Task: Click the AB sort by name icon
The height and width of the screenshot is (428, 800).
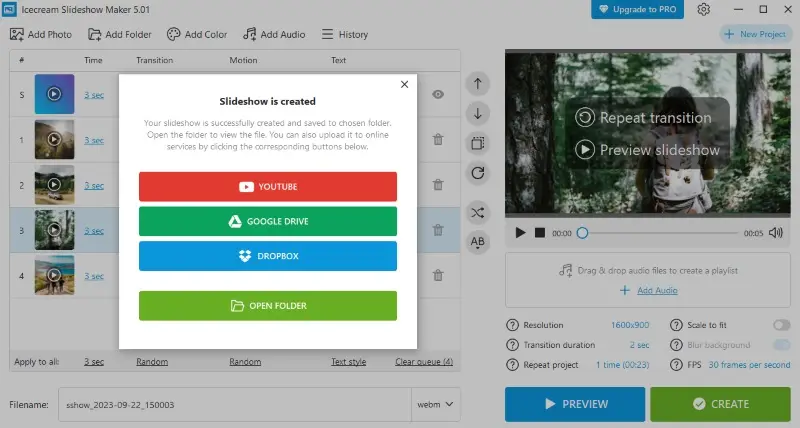Action: tap(478, 242)
